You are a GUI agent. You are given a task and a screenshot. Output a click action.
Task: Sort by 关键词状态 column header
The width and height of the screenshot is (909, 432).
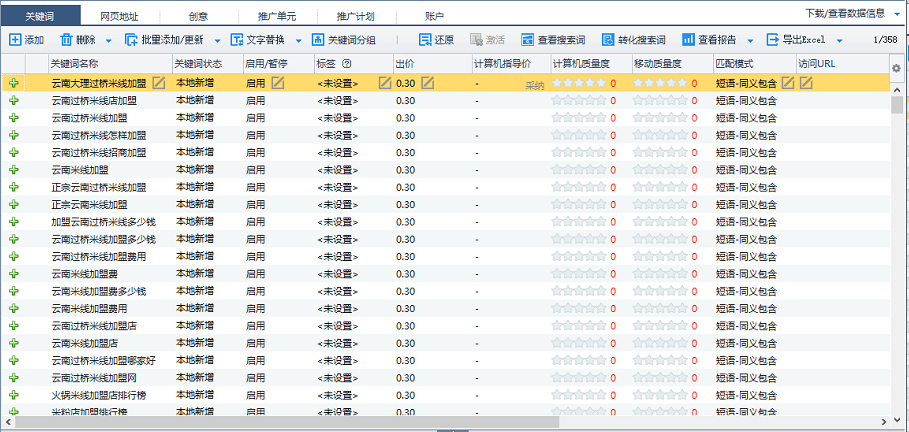click(207, 64)
